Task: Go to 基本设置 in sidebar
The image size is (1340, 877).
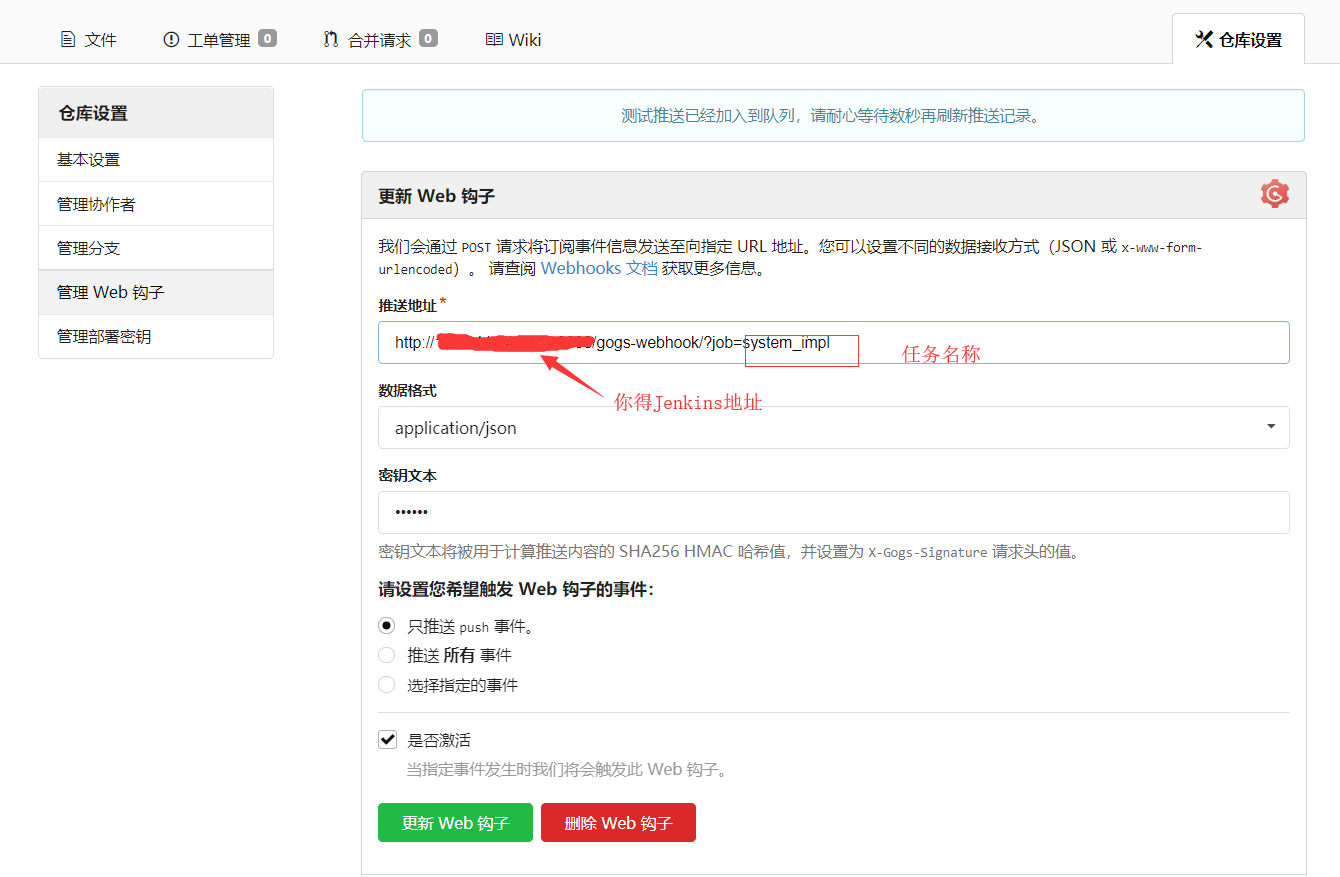Action: (x=88, y=160)
